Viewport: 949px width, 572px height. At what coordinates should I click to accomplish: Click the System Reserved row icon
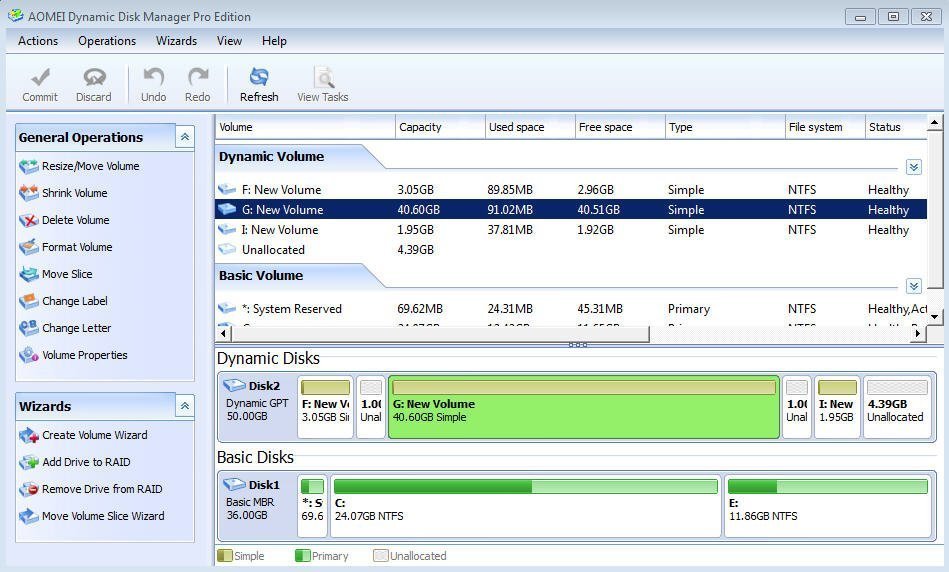(227, 309)
